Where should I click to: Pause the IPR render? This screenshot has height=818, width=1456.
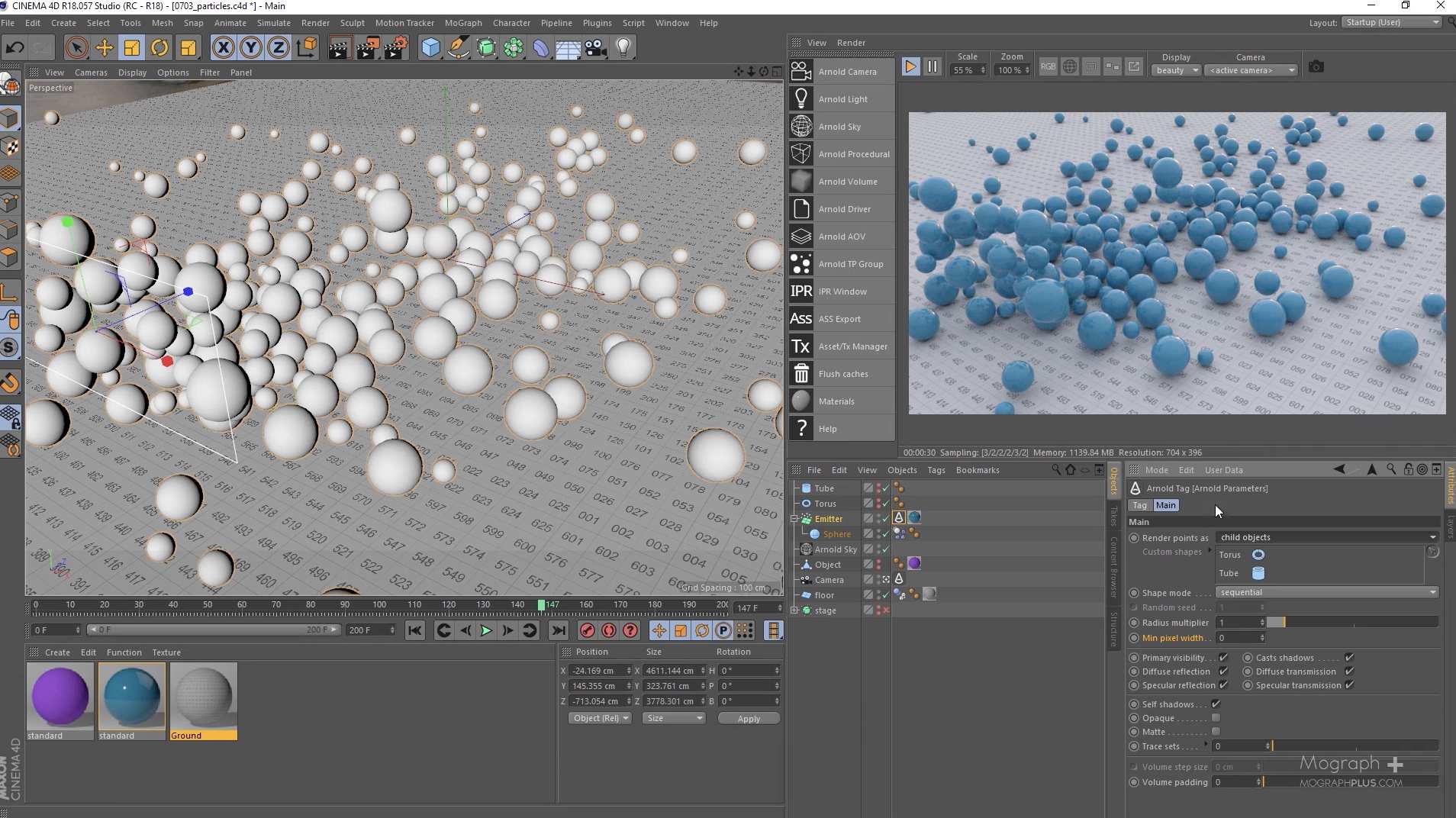pos(933,67)
